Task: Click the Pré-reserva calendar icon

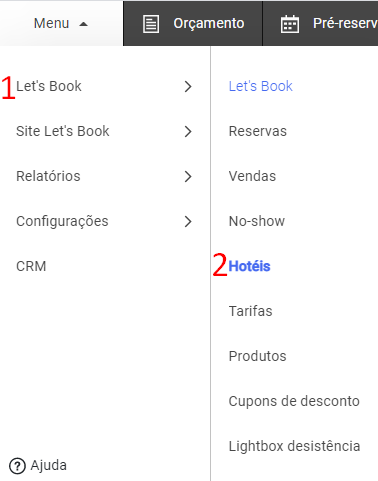Action: pos(290,24)
